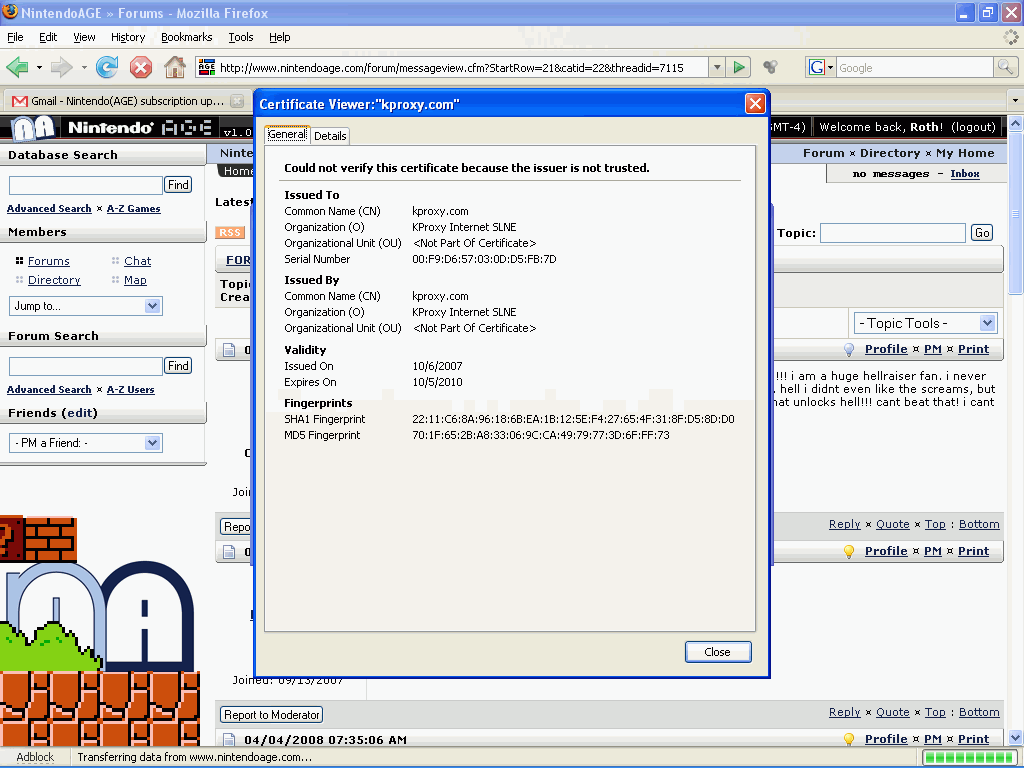Open the Bookmarks menu
The width and height of the screenshot is (1024, 768).
click(x=187, y=37)
